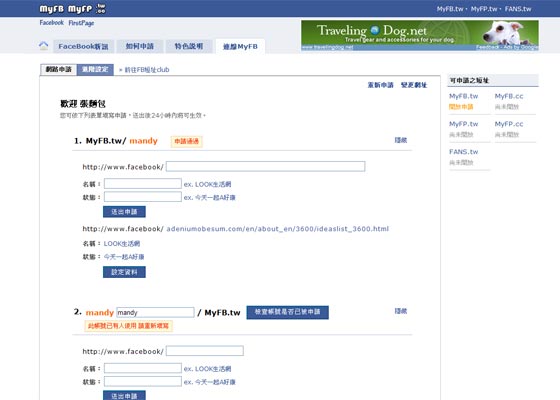Image resolution: width=560 pixels, height=400 pixels.
Task: Click the 狀態 status field in section 2
Action: pos(142,381)
